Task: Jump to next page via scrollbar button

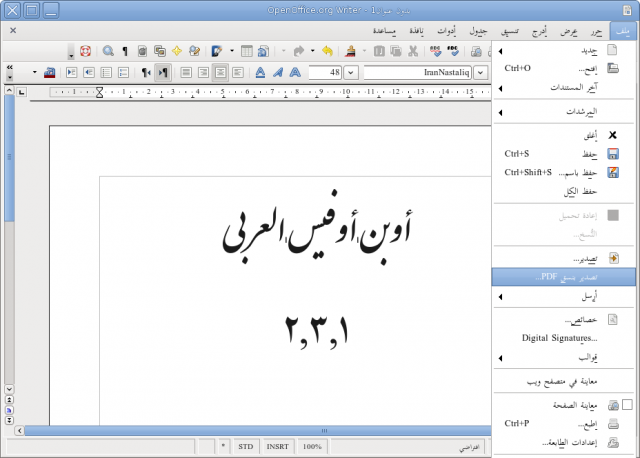Action: (x=9, y=420)
